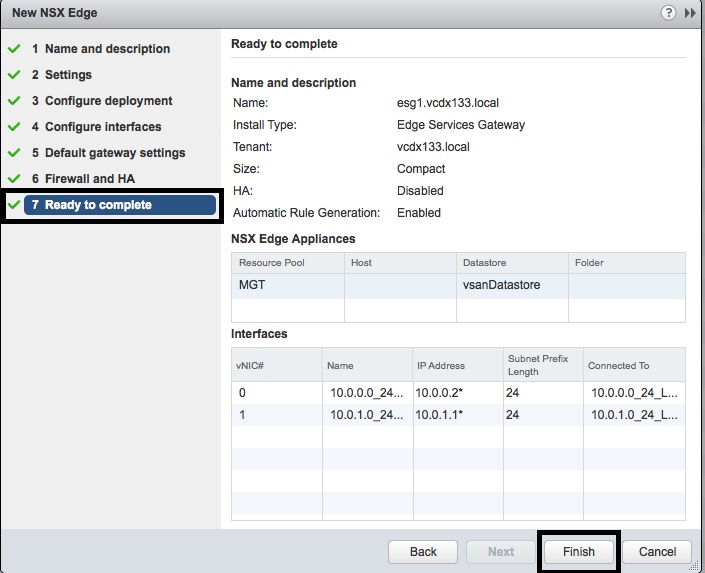
Task: Select the MGT resource pool row
Action: (x=458, y=285)
